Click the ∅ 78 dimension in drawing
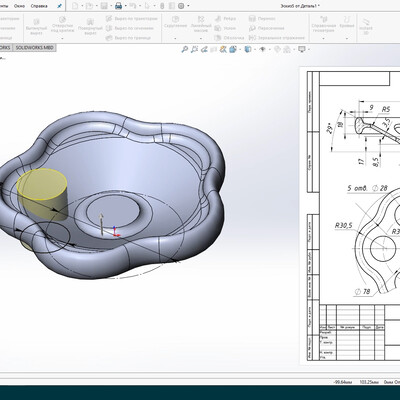Image resolution: width=400 pixels, height=400 pixels. coord(362,291)
